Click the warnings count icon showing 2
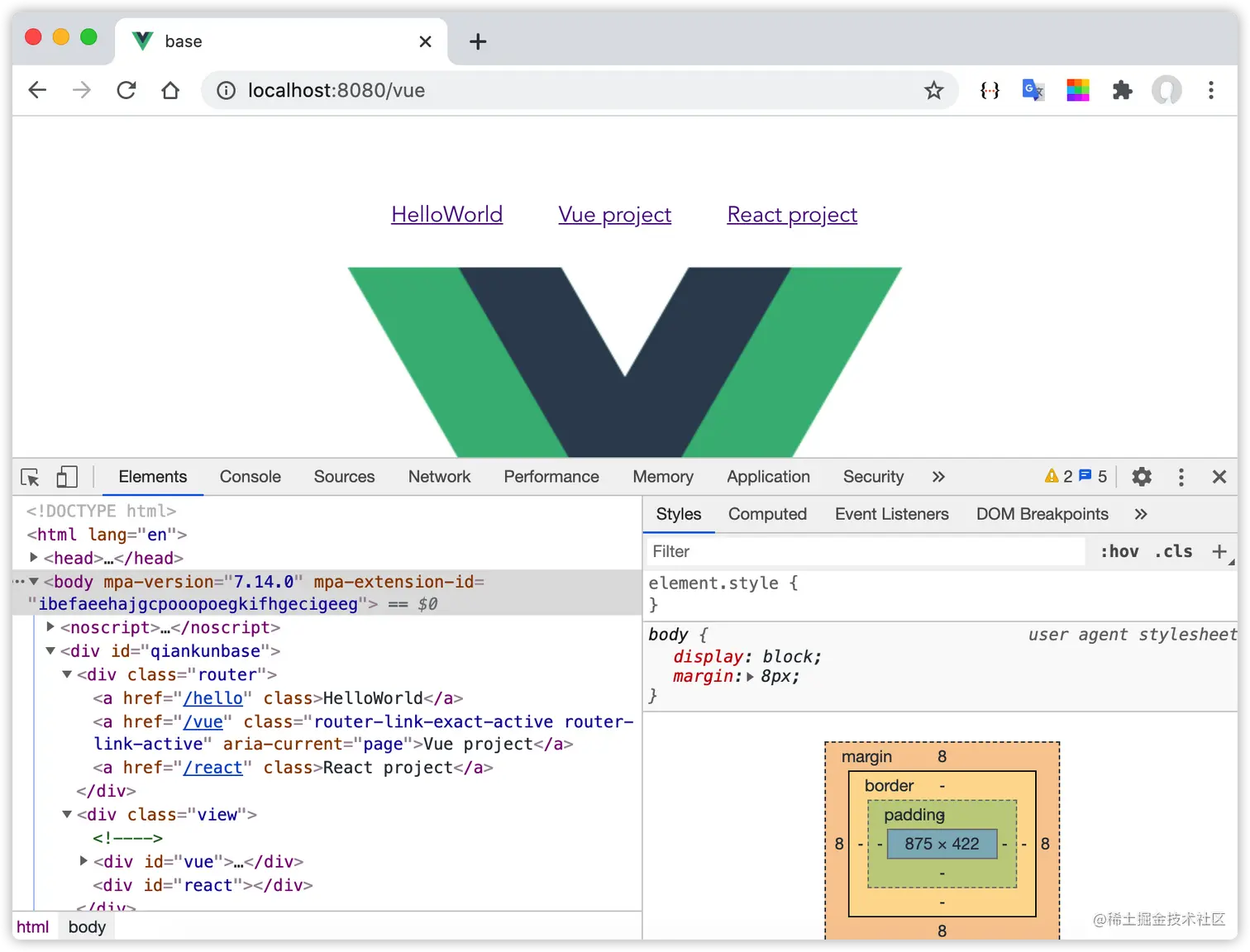 [x=1058, y=477]
